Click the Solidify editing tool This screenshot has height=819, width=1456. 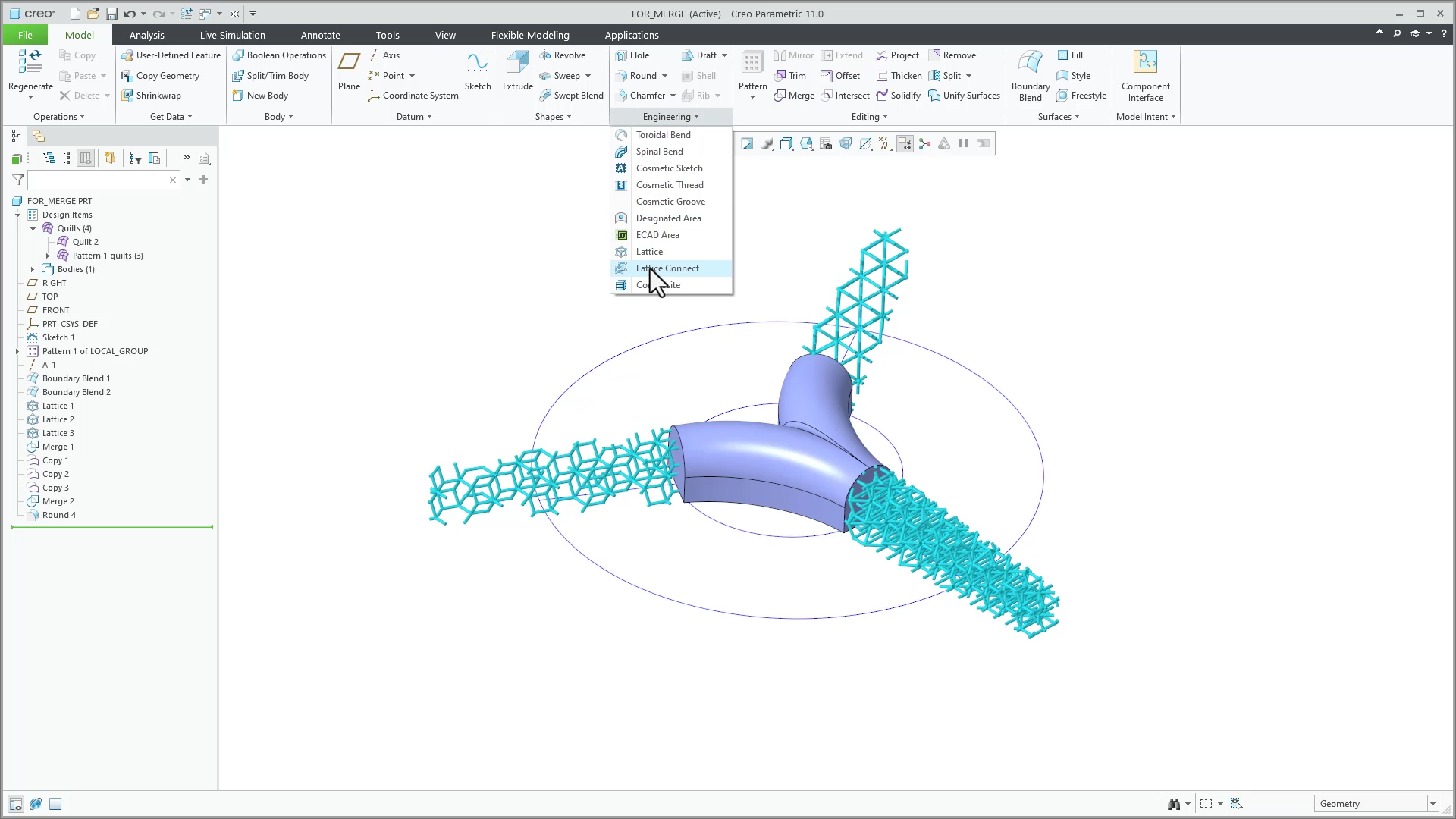point(898,96)
